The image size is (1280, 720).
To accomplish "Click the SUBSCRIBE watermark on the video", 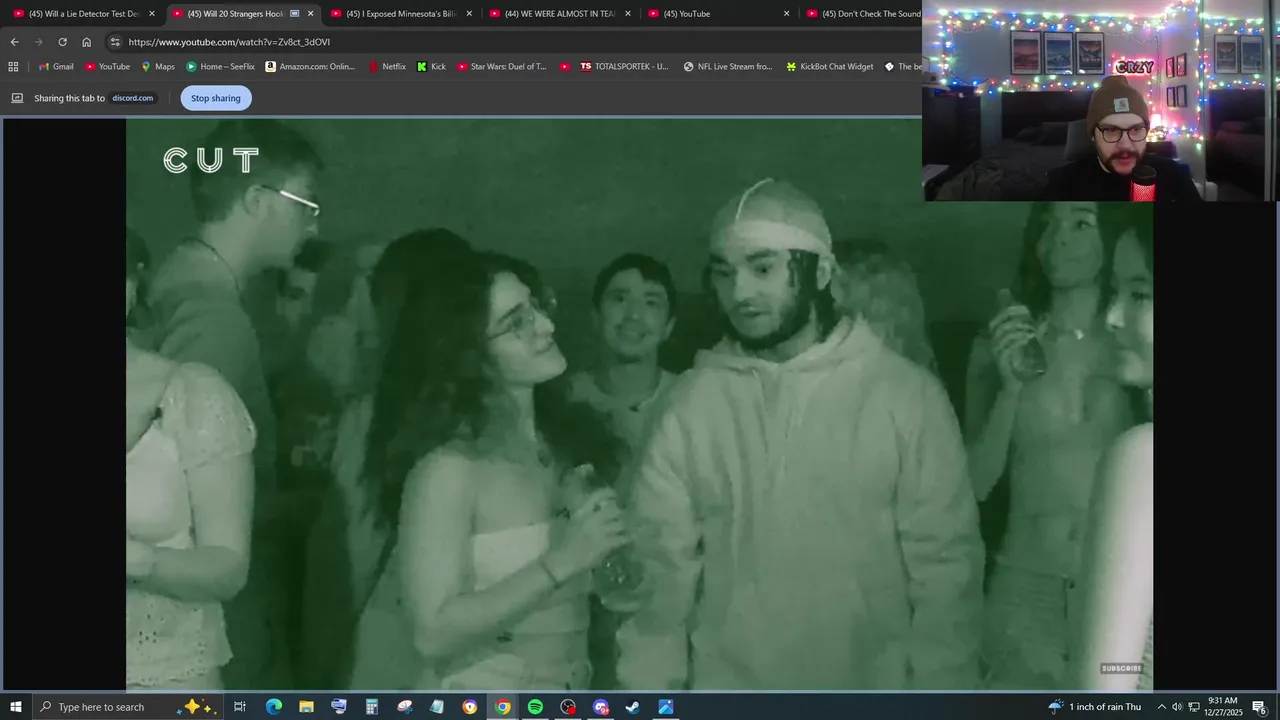I will (1121, 668).
